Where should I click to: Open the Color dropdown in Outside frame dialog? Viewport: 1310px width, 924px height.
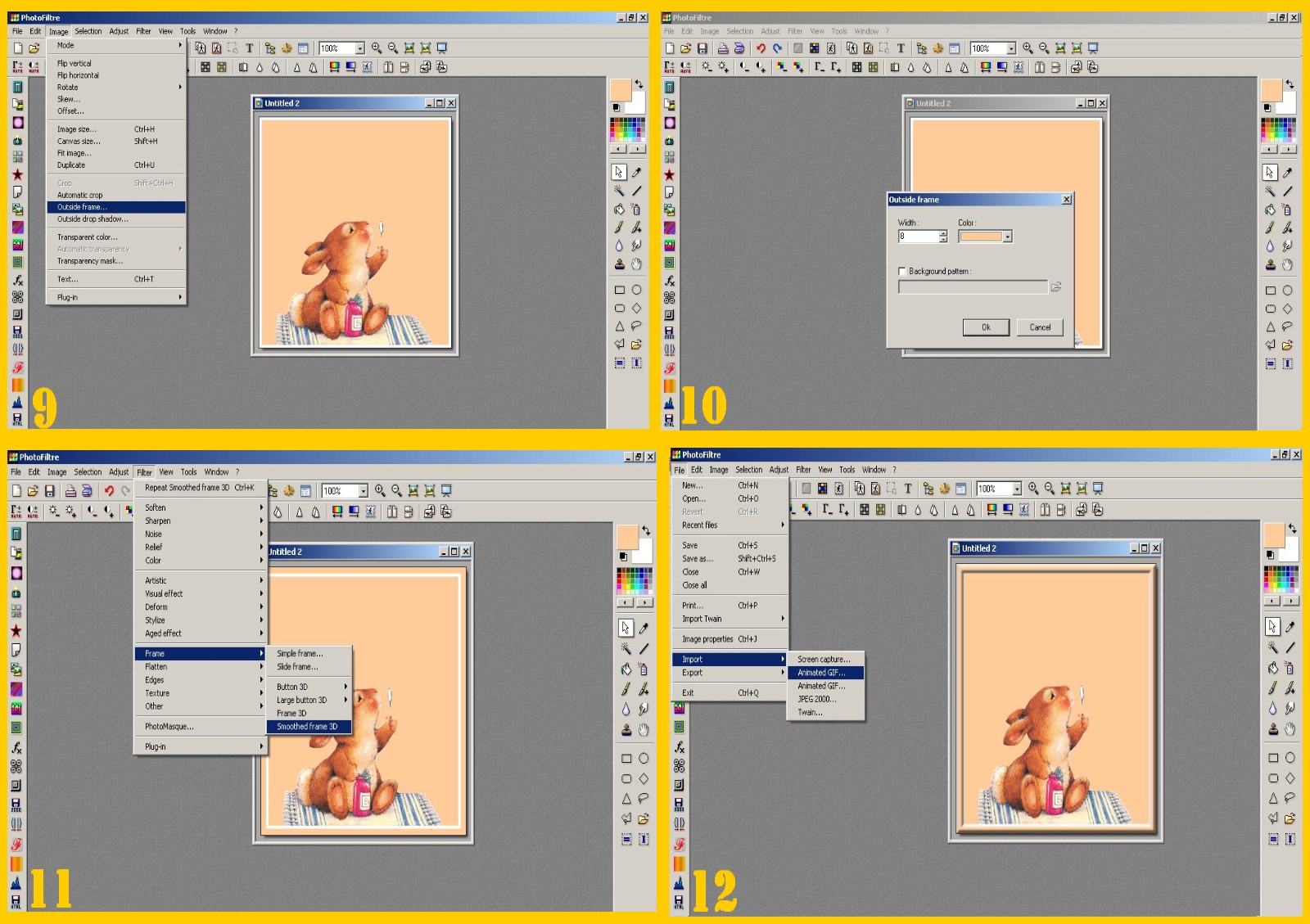coord(1007,237)
